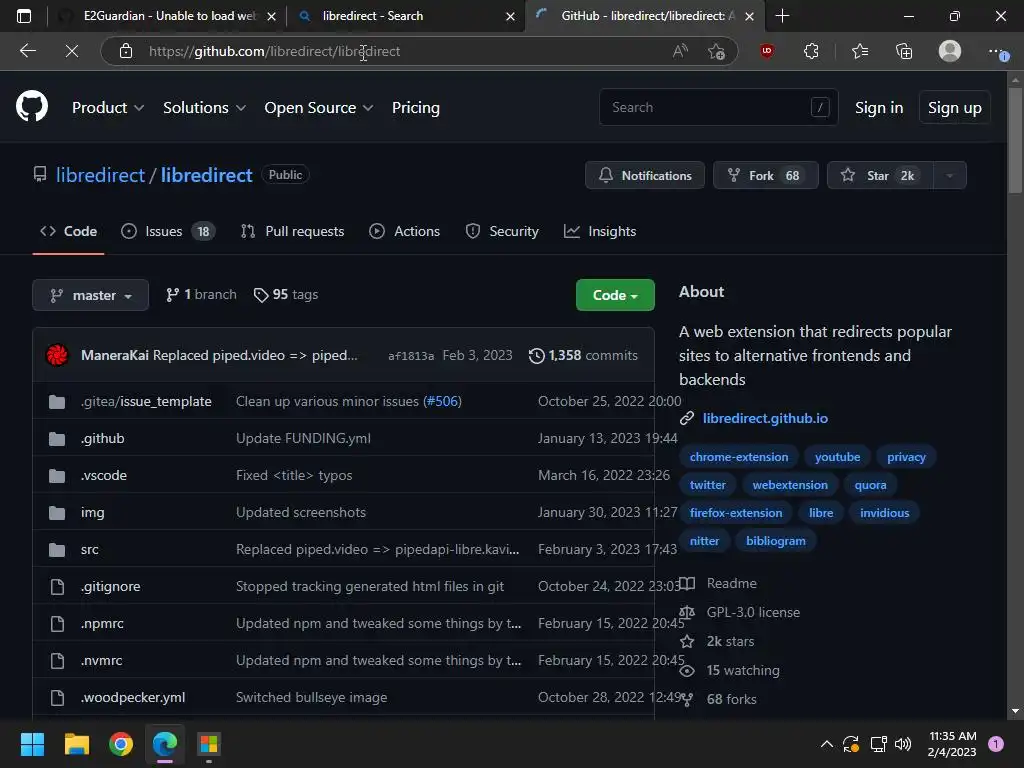
Task: Open green Code clone dropdown
Action: [615, 295]
